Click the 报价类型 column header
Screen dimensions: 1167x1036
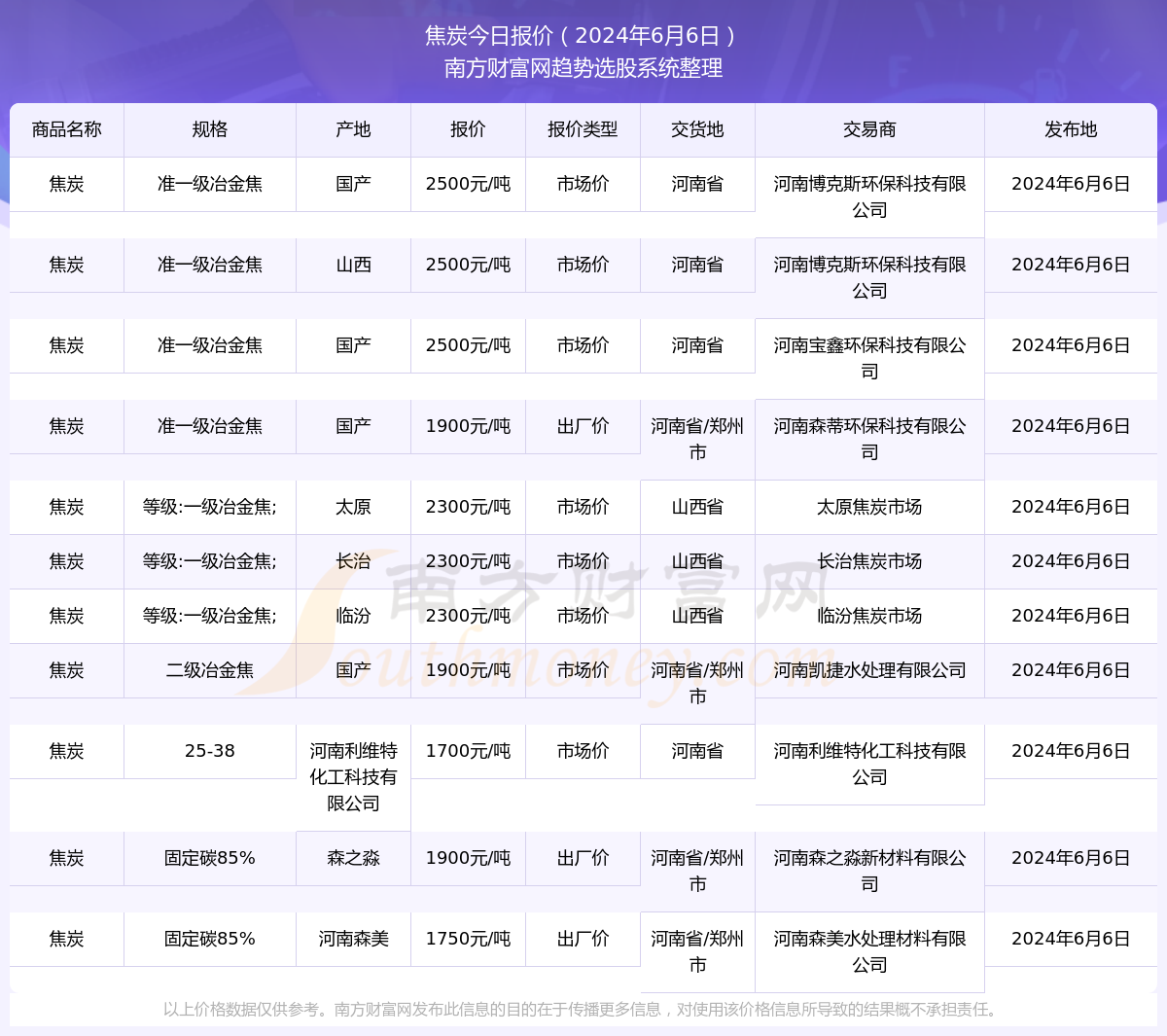click(x=582, y=129)
